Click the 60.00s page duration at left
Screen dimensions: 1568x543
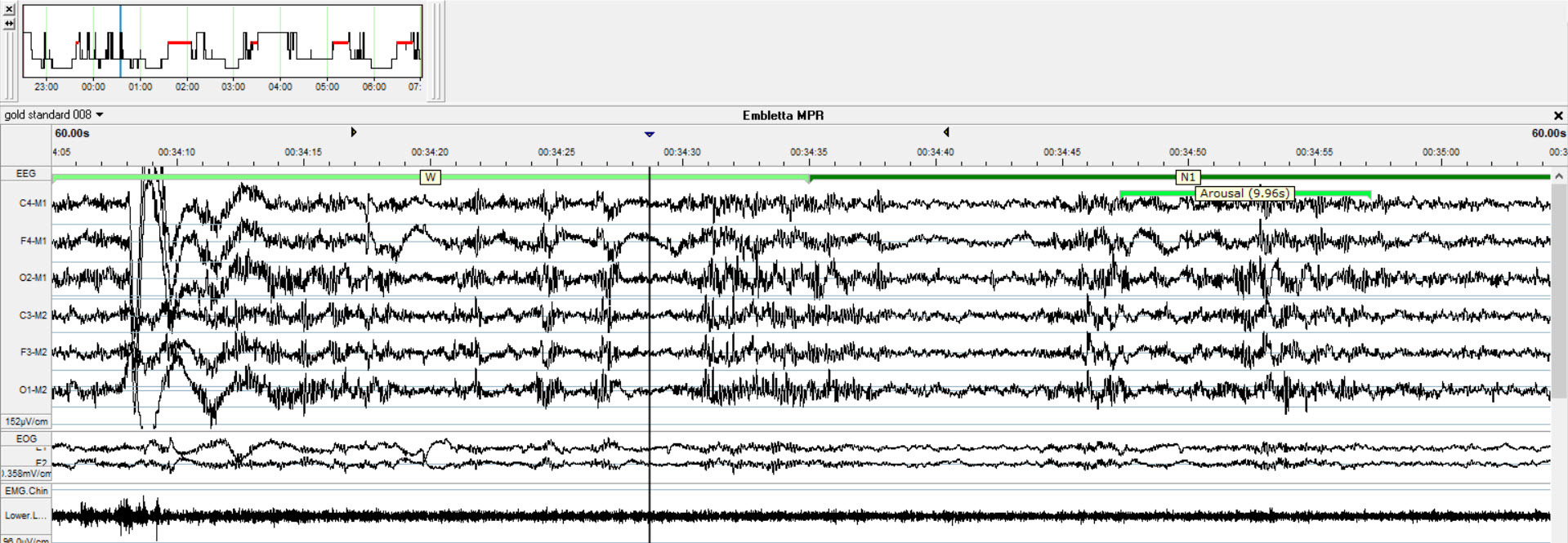tap(72, 133)
